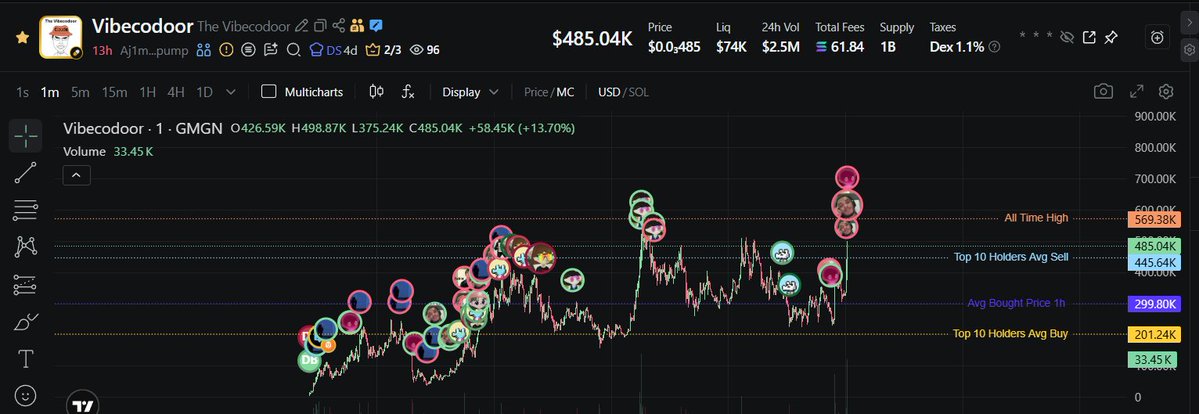Switch chart to MC mode
This screenshot has width=1199, height=414.
point(565,92)
